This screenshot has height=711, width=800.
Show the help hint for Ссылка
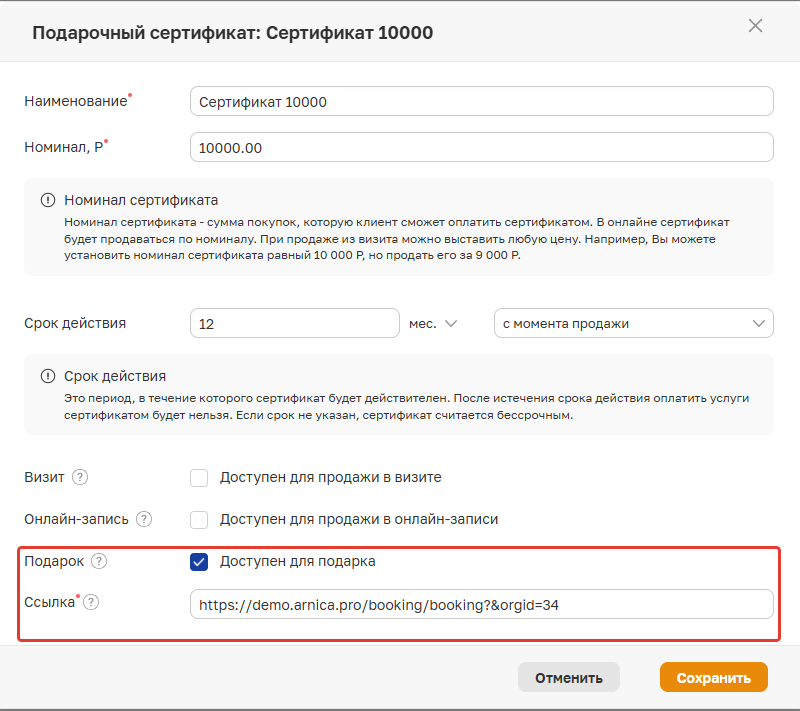pyautogui.click(x=91, y=602)
